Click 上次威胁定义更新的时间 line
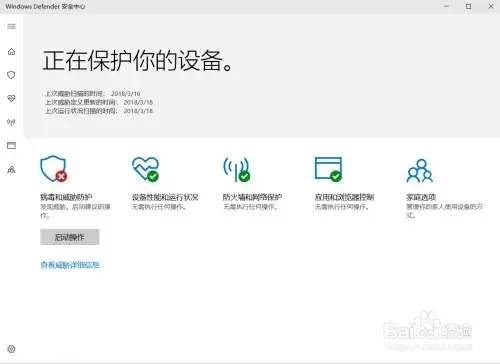The image size is (500, 364). (99, 102)
